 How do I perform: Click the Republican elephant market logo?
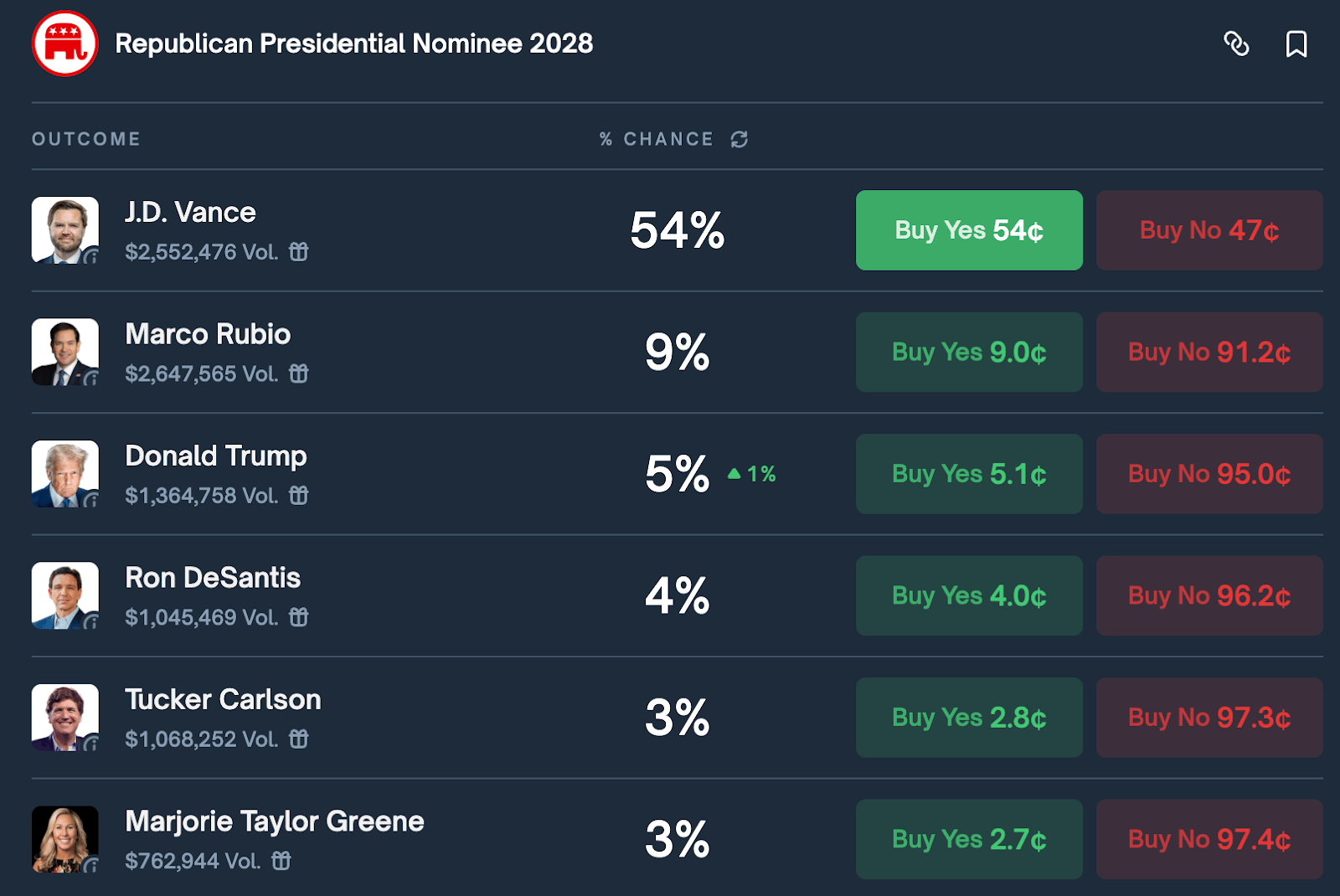click(x=65, y=44)
